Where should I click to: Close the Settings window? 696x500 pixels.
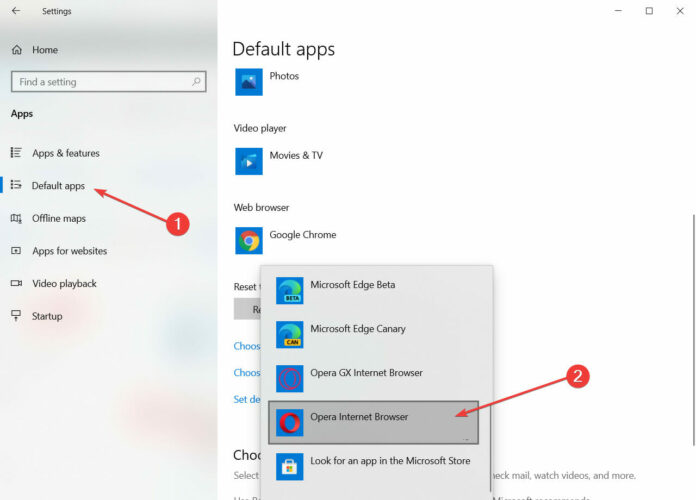point(680,11)
